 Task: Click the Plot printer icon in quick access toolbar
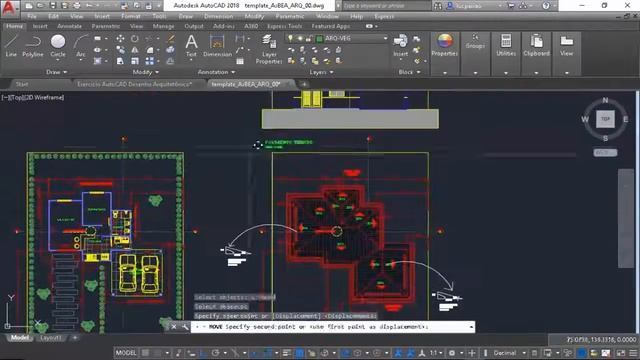pyautogui.click(x=77, y=6)
